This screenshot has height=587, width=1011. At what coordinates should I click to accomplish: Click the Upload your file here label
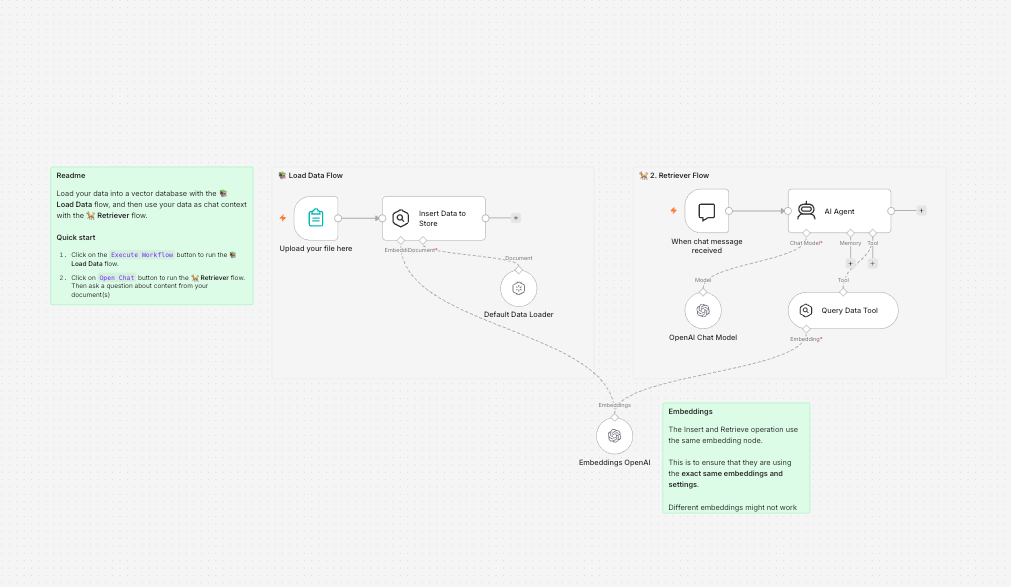[x=316, y=248]
